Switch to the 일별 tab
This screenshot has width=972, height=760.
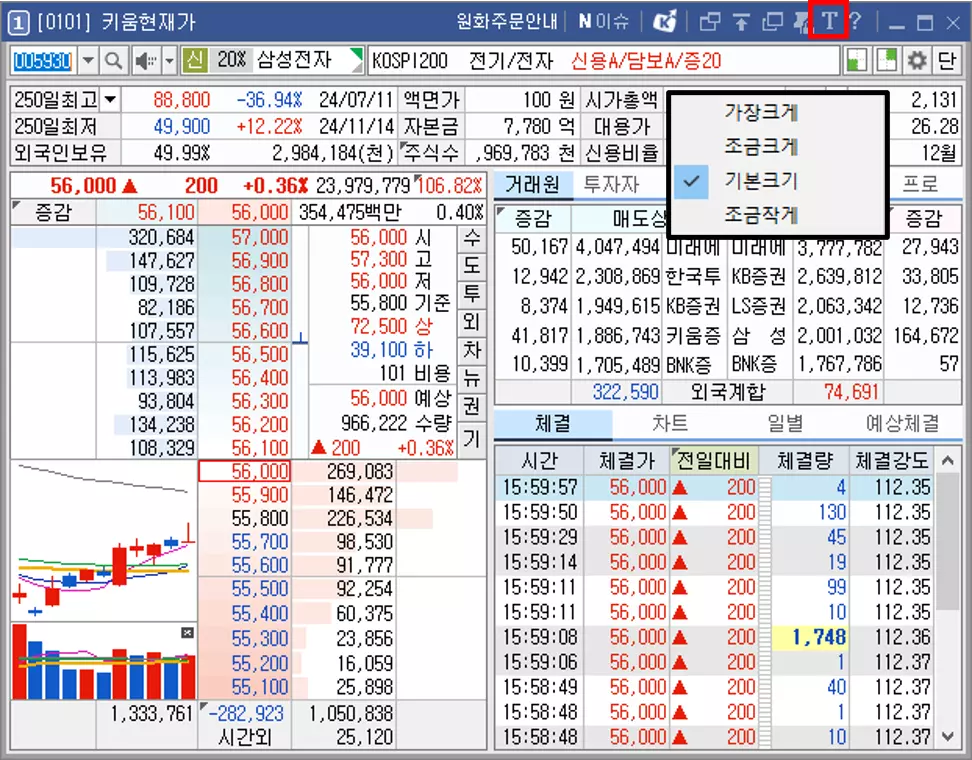point(785,424)
